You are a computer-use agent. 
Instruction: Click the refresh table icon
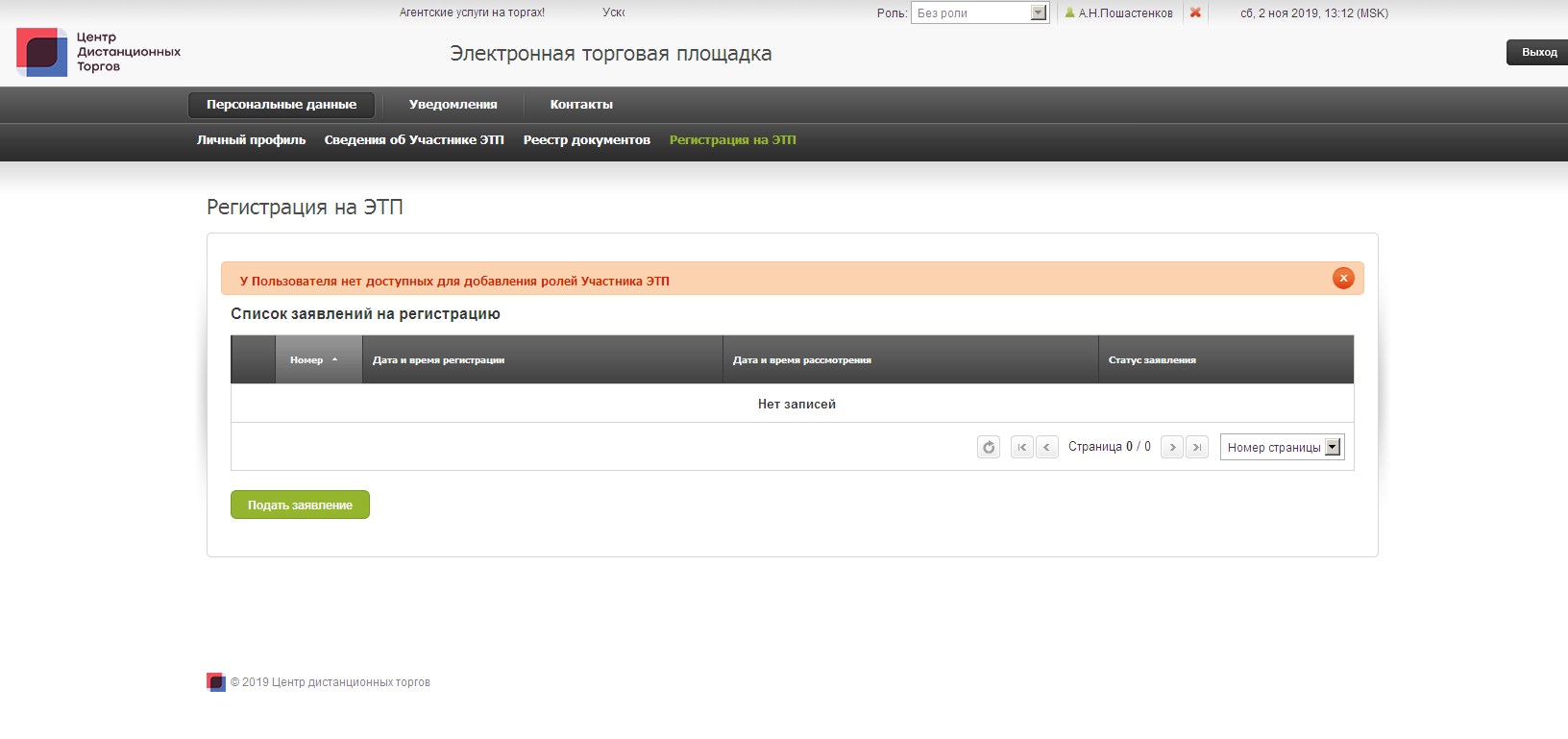[989, 447]
